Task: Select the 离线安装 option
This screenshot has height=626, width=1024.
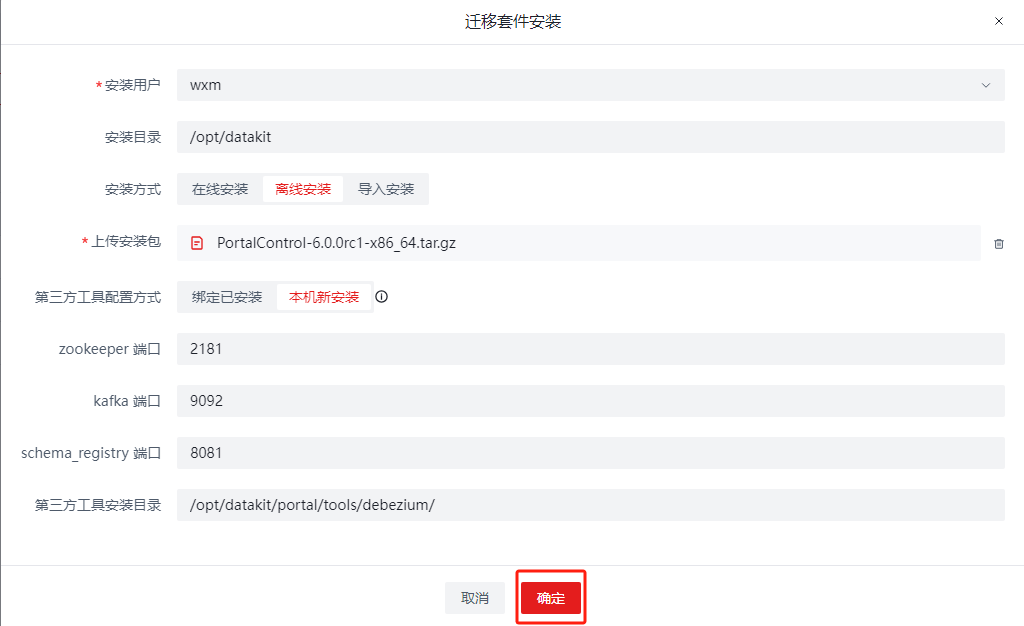Action: click(303, 189)
